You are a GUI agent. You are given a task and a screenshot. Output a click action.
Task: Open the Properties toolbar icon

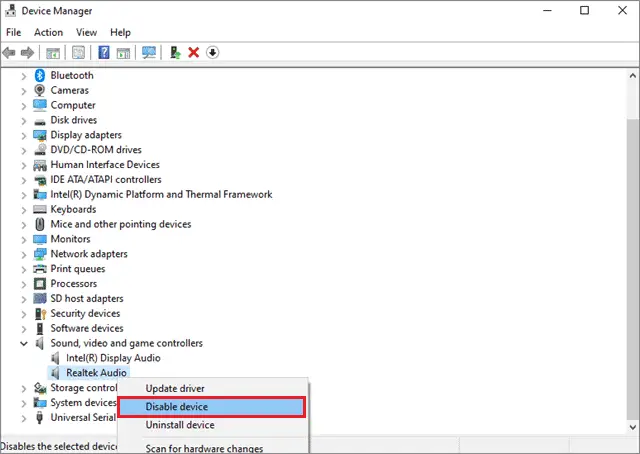pos(78,53)
